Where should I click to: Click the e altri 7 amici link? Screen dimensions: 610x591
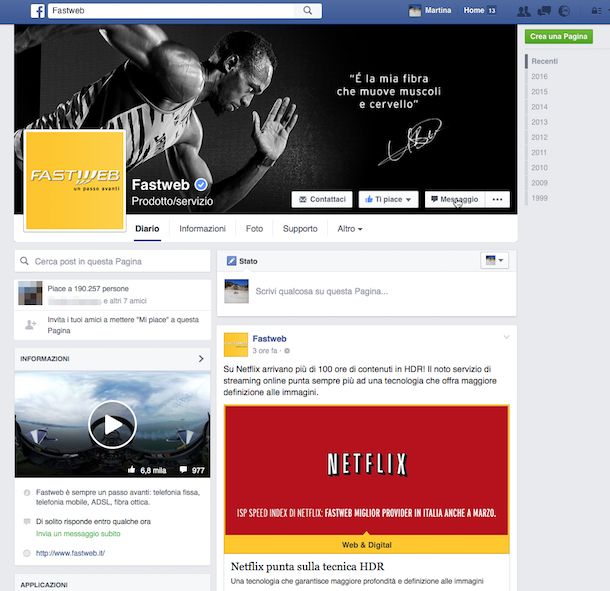(125, 301)
